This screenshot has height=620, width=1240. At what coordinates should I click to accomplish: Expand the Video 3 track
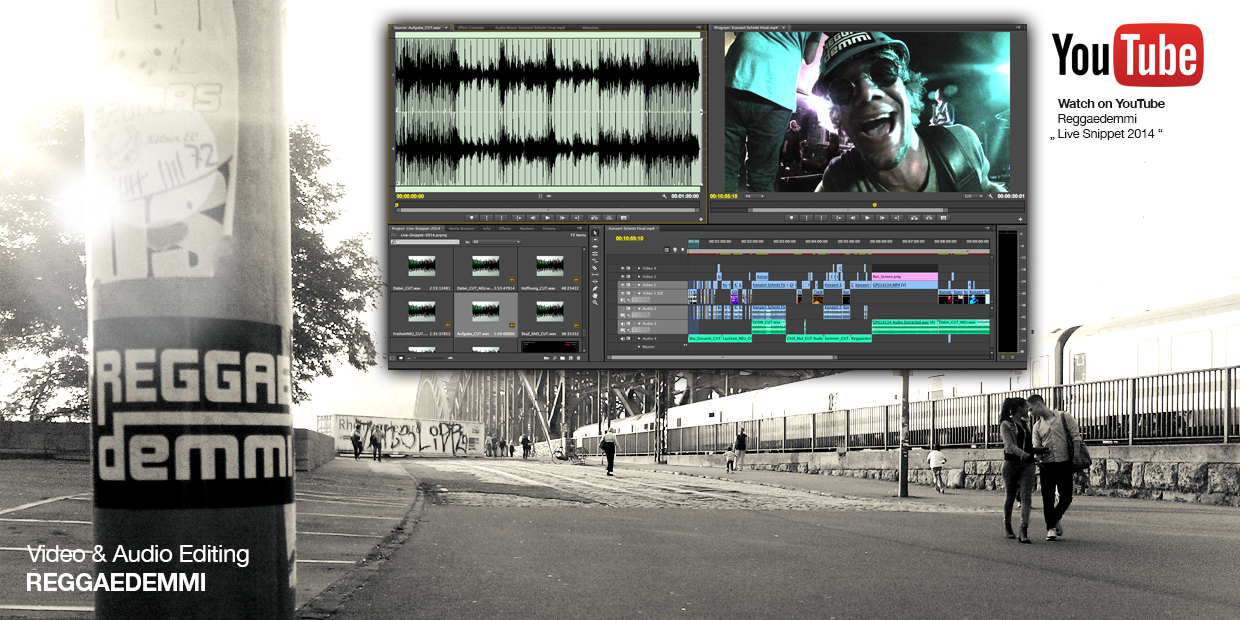[x=639, y=276]
